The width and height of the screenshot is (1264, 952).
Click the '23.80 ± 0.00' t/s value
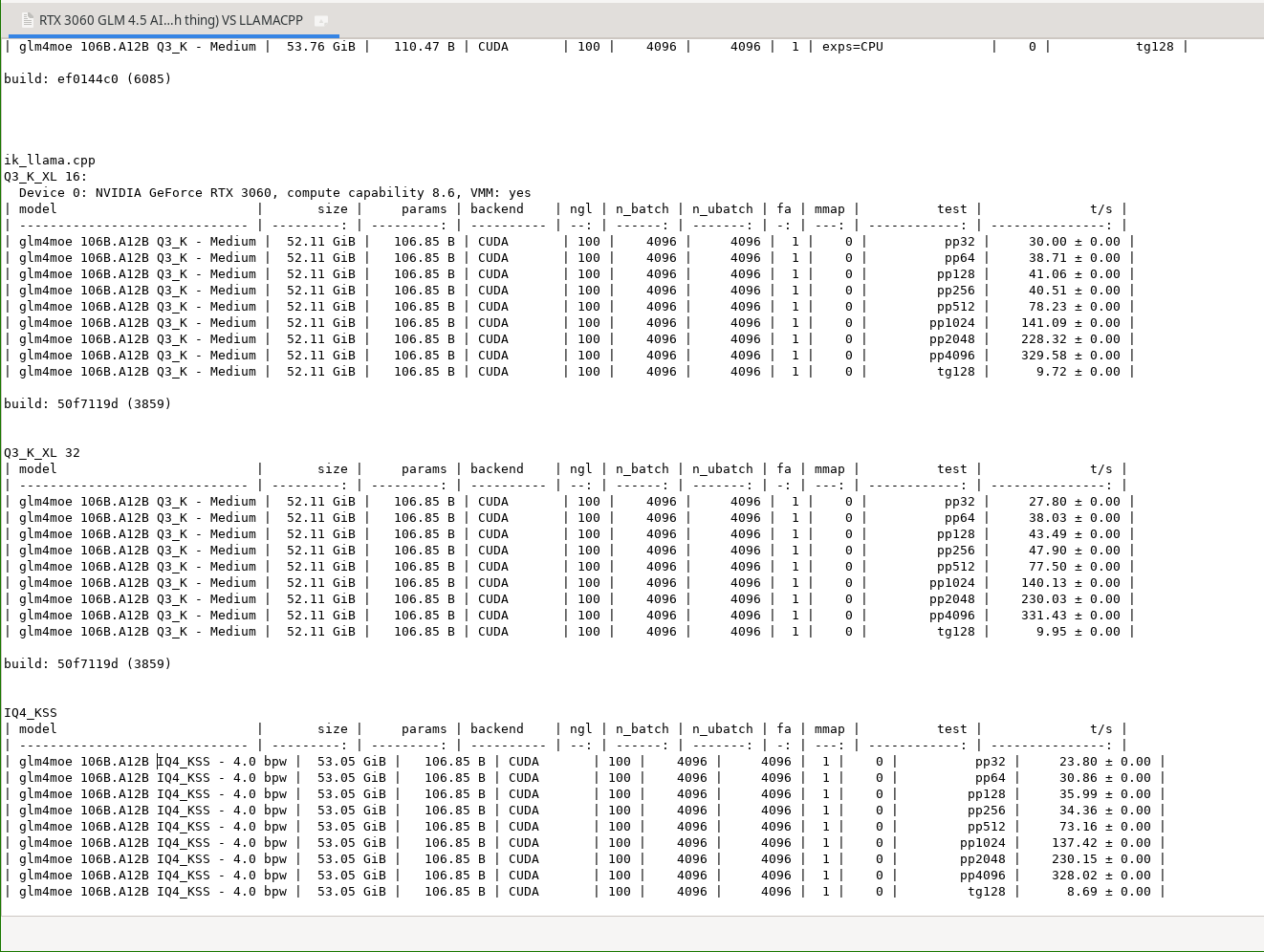[x=1105, y=762]
